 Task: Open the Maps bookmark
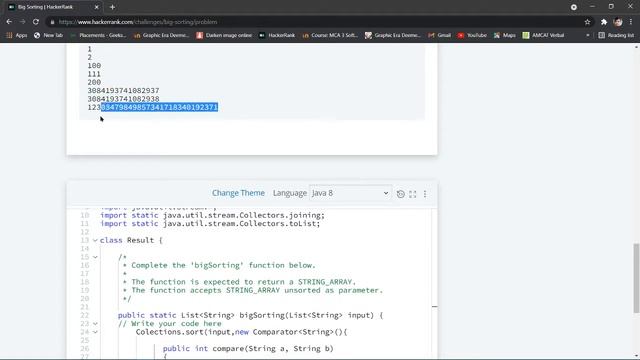504,36
